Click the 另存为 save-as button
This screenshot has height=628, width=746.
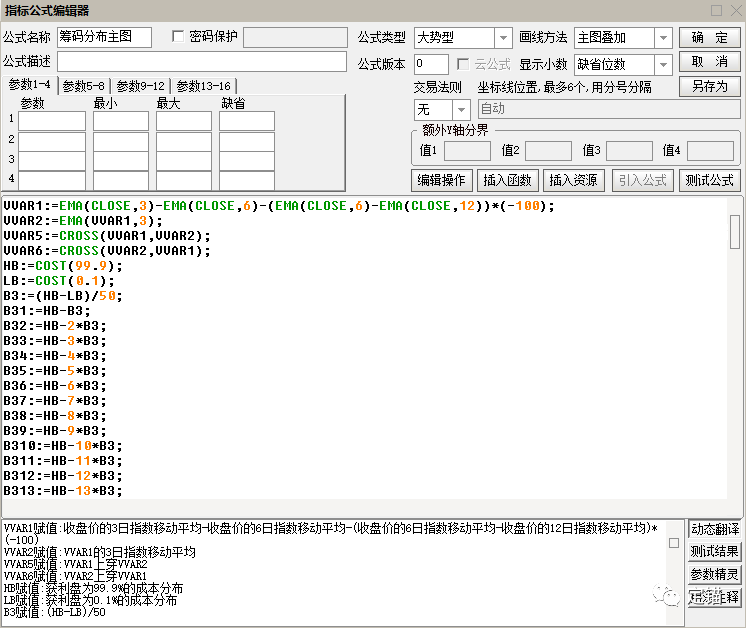(x=709, y=87)
